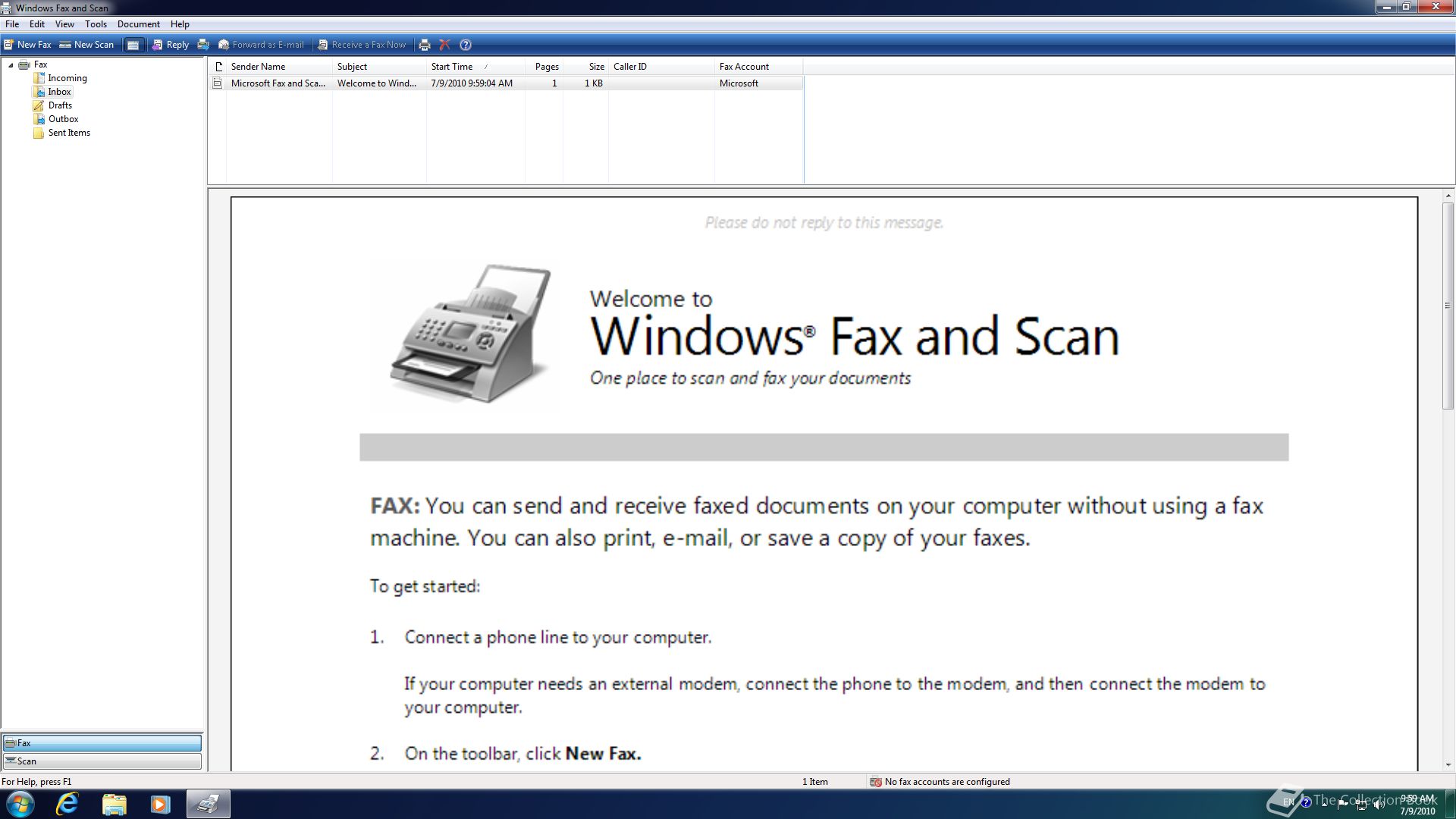Click the fax document icon in message row
Image resolution: width=1456 pixels, height=819 pixels.
218,83
